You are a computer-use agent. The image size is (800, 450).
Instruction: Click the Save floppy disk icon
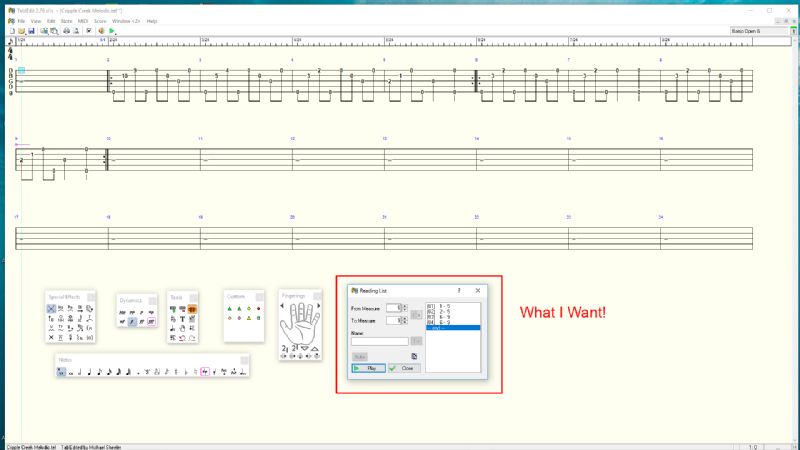click(x=31, y=31)
